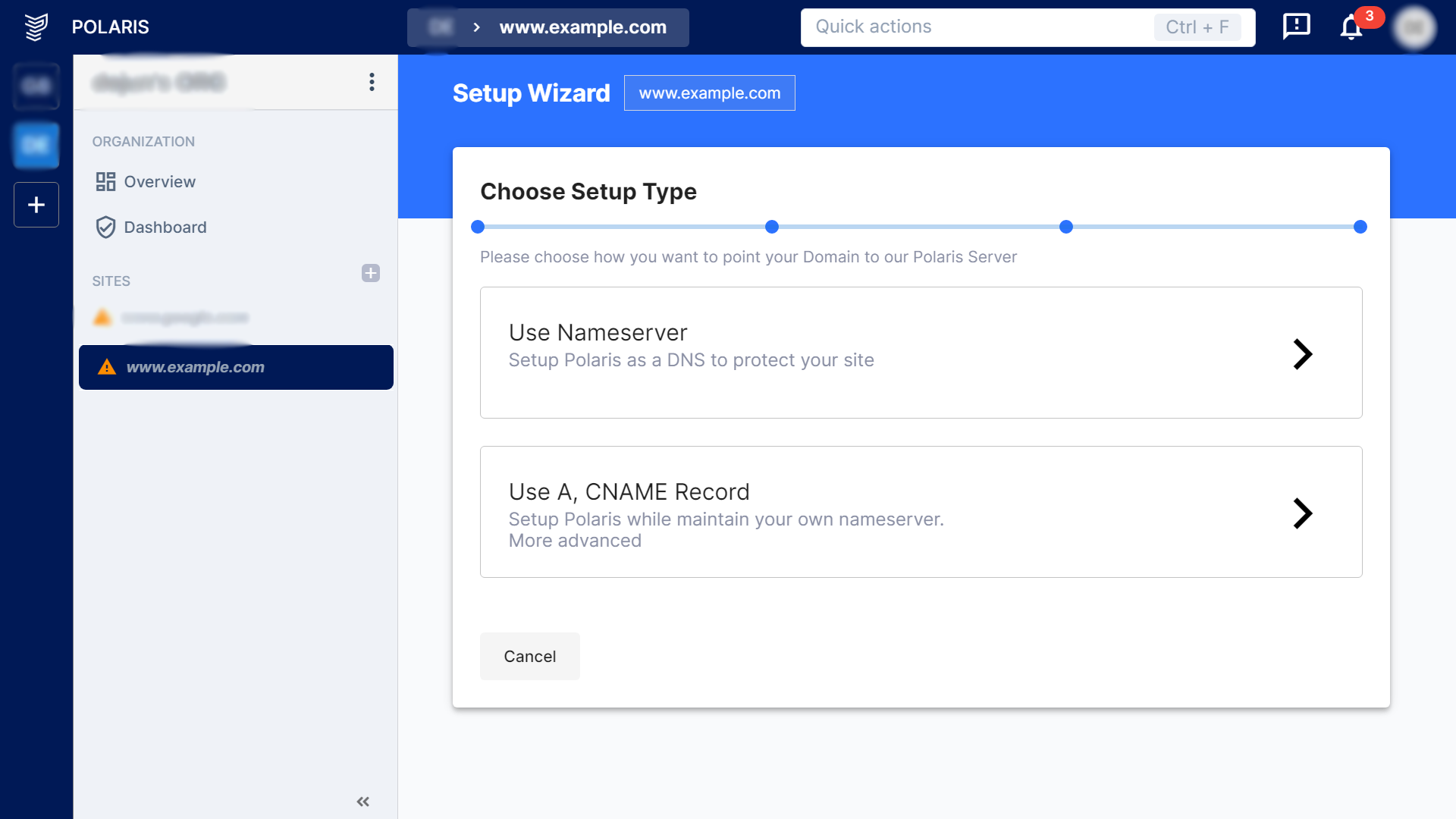Click the www.example.com badge beside Setup Wizard
1456x819 pixels.
[709, 93]
